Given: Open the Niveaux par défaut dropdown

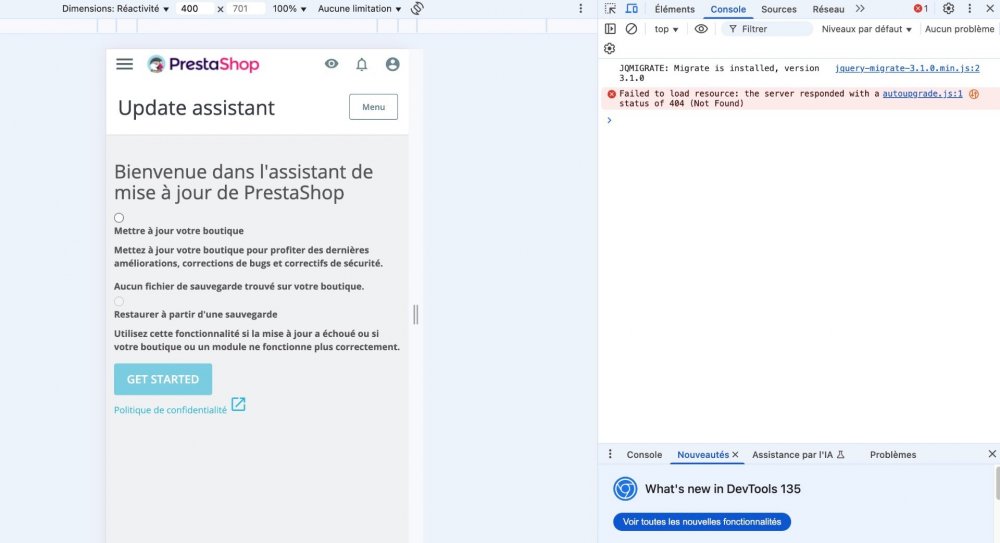Looking at the screenshot, I should coord(866,29).
